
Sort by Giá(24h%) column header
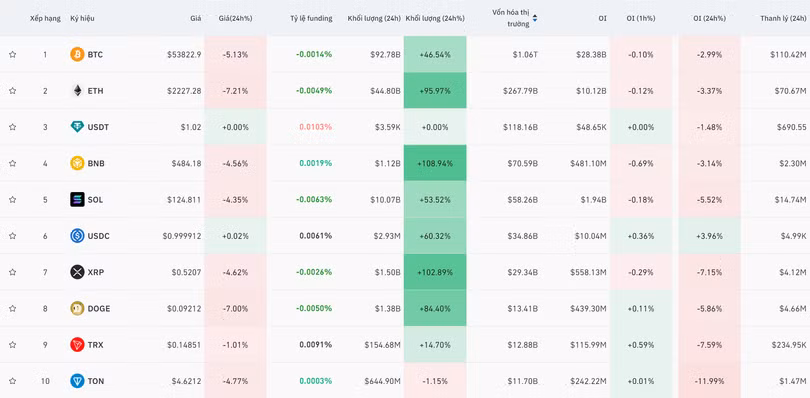pyautogui.click(x=236, y=18)
